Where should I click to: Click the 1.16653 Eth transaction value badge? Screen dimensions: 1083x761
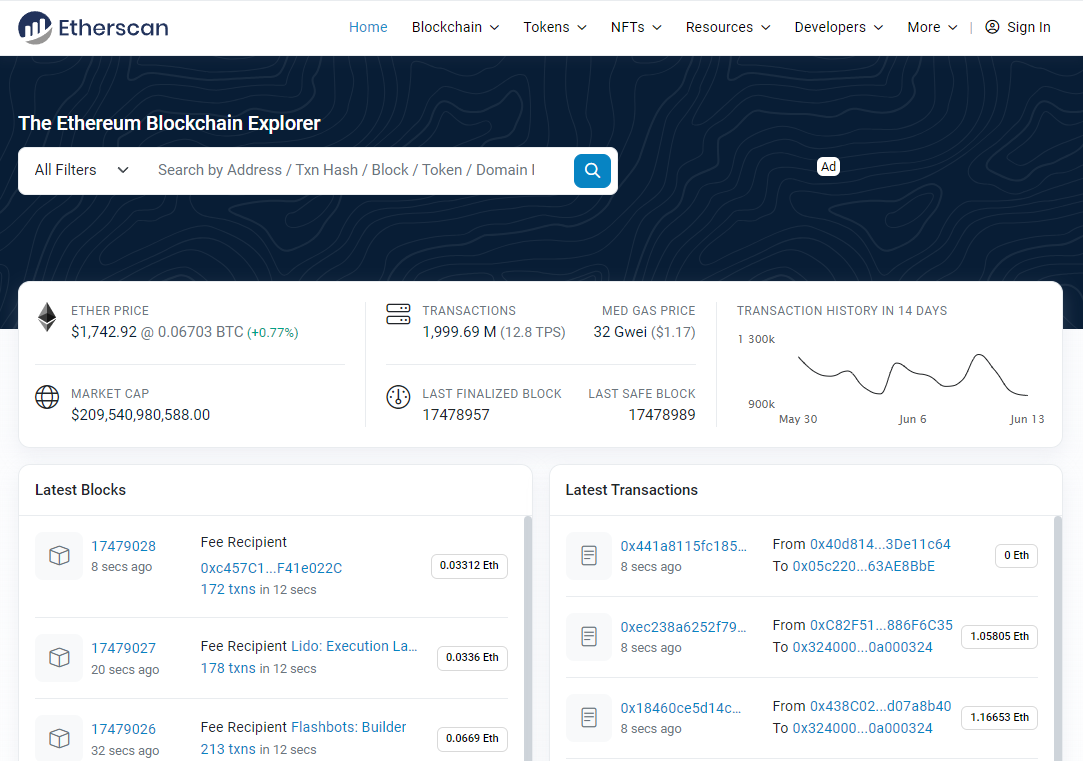pyautogui.click(x=999, y=717)
